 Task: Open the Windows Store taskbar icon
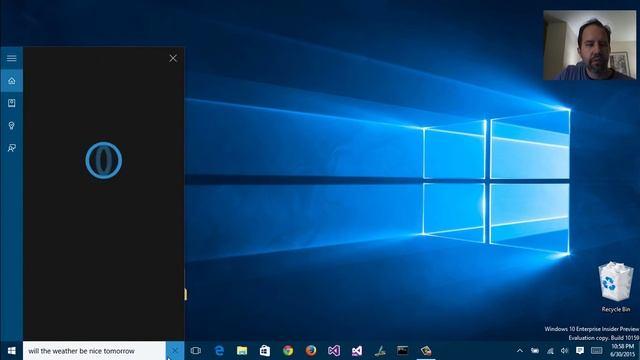[265, 351]
